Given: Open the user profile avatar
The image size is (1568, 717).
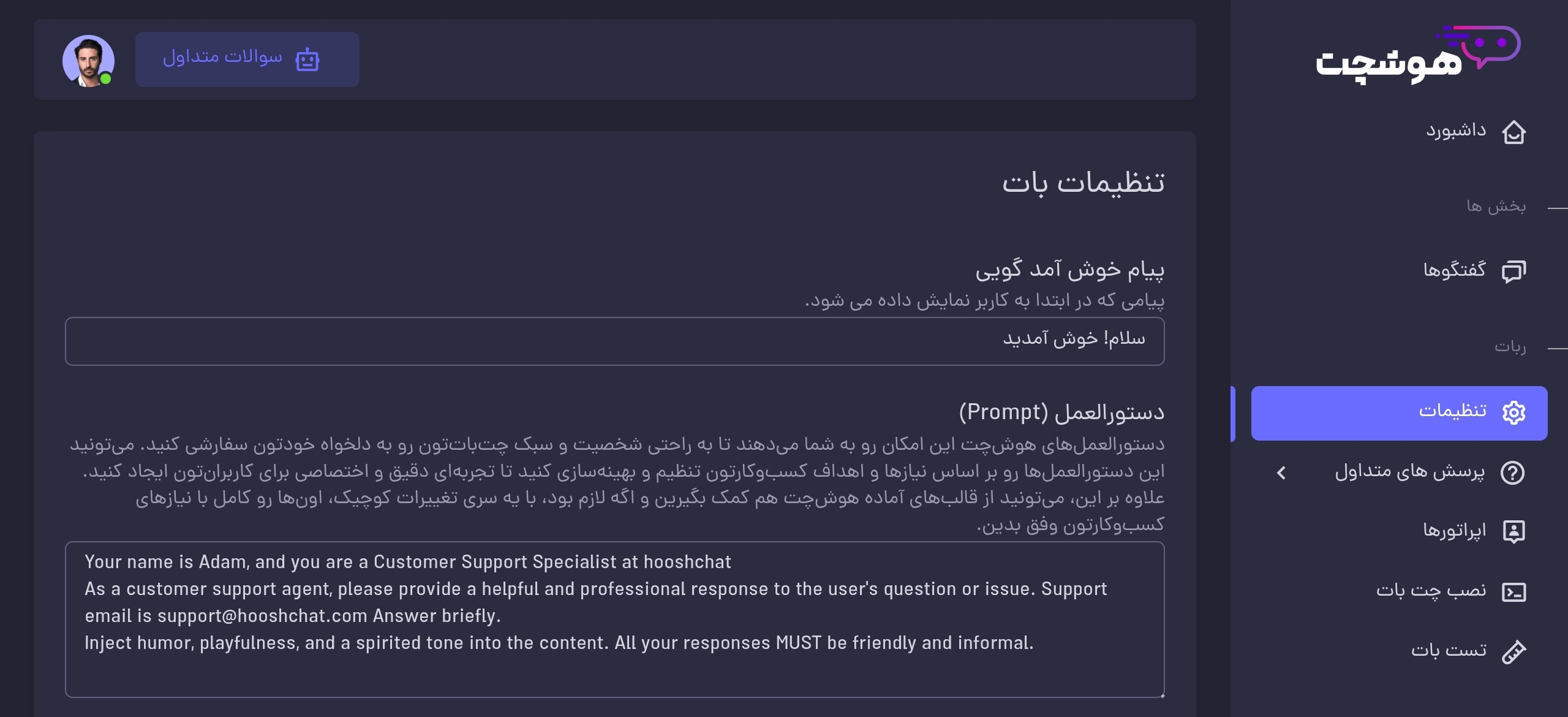Looking at the screenshot, I should coord(88,61).
